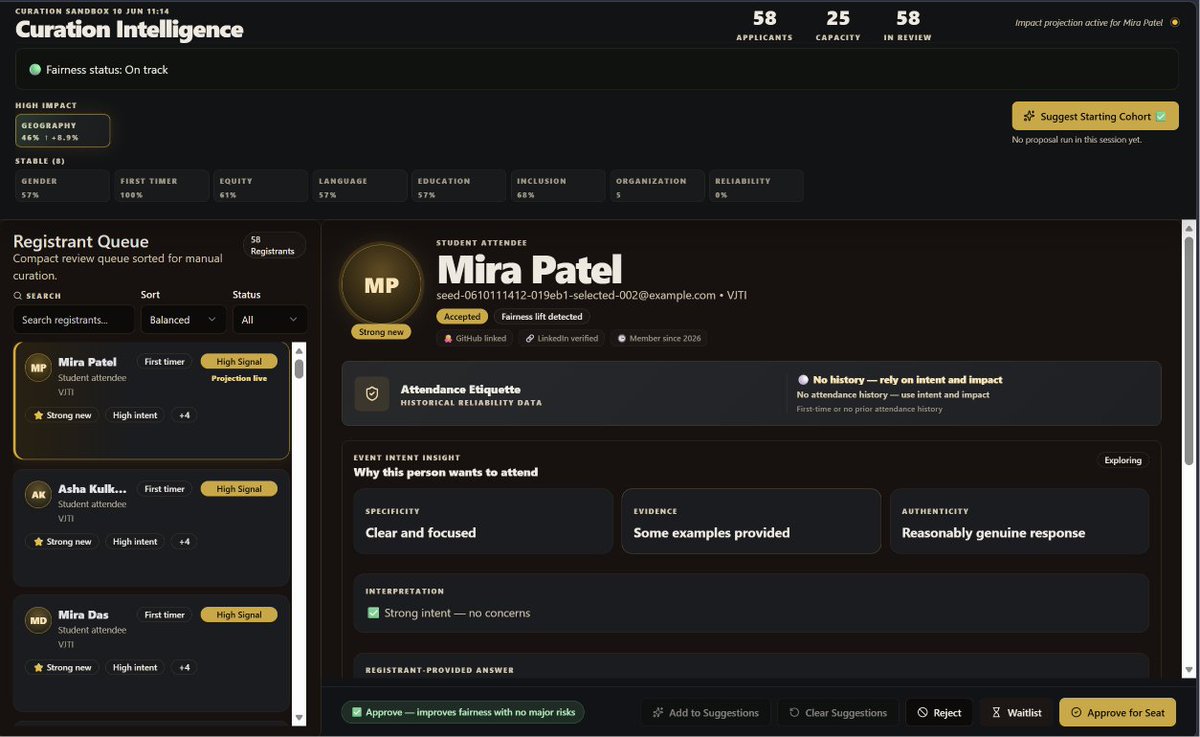Open the Authenticity insight card
Image resolution: width=1200 pixels, height=737 pixels.
[x=1019, y=521]
